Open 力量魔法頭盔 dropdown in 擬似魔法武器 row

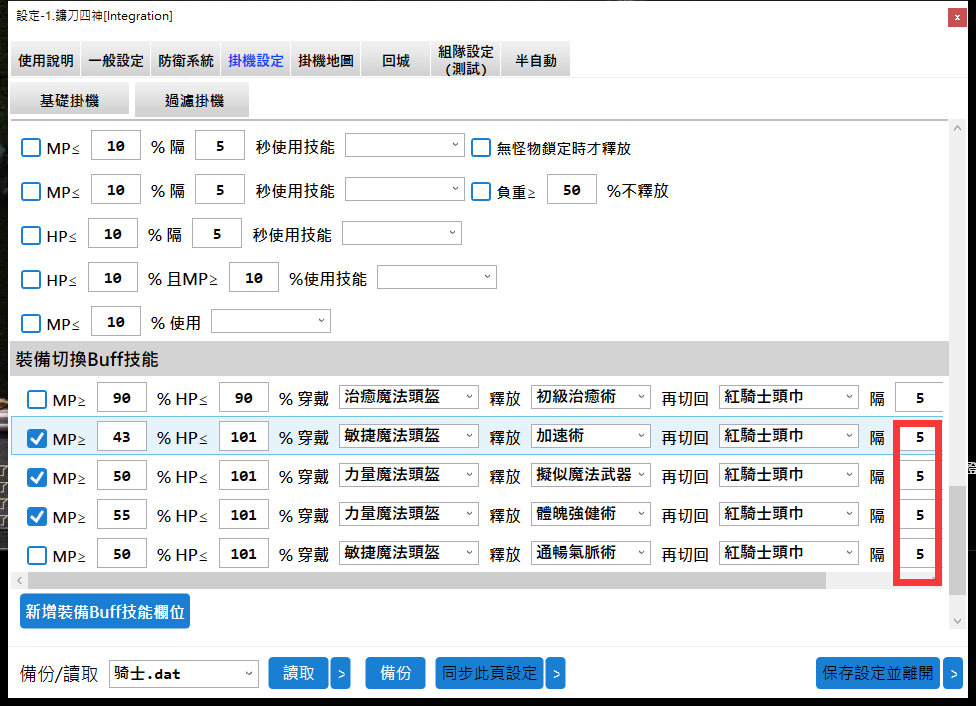click(x=408, y=475)
